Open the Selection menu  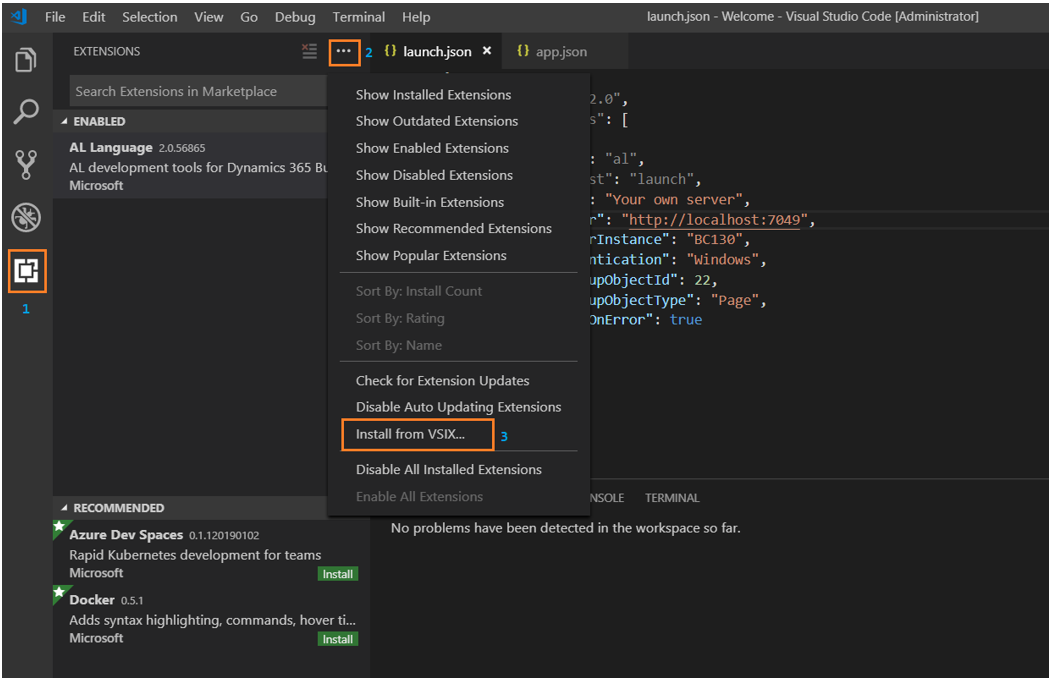[150, 17]
